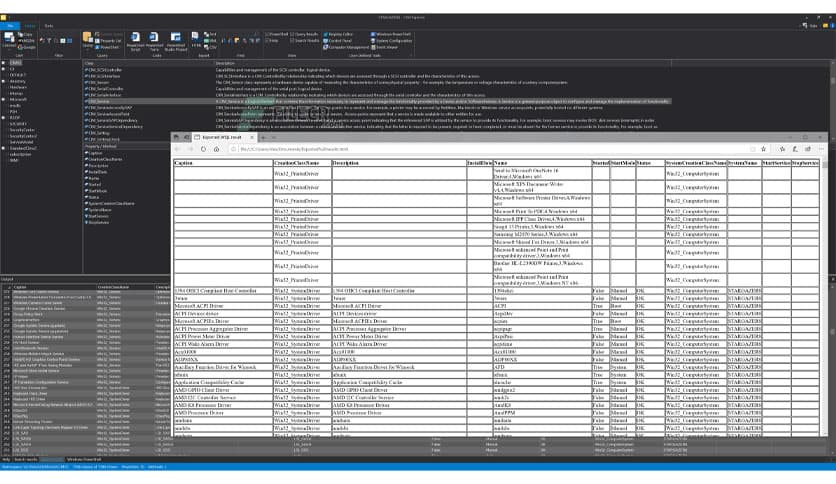The height and width of the screenshot is (484, 836).
Task: Open MSDN lookup from the ribbon
Action: pos(26,41)
